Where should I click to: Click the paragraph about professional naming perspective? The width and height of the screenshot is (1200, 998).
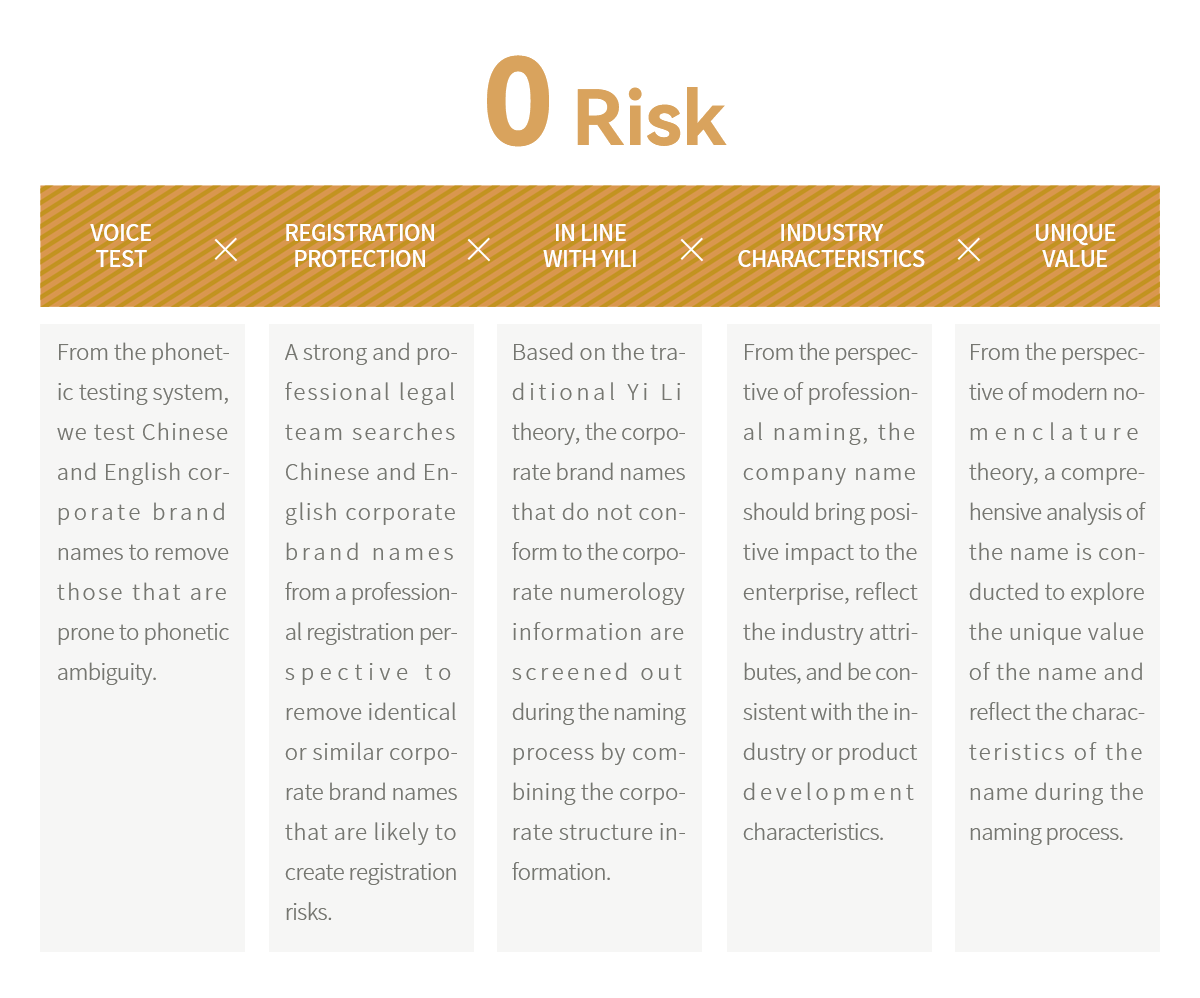pyautogui.click(x=830, y=592)
